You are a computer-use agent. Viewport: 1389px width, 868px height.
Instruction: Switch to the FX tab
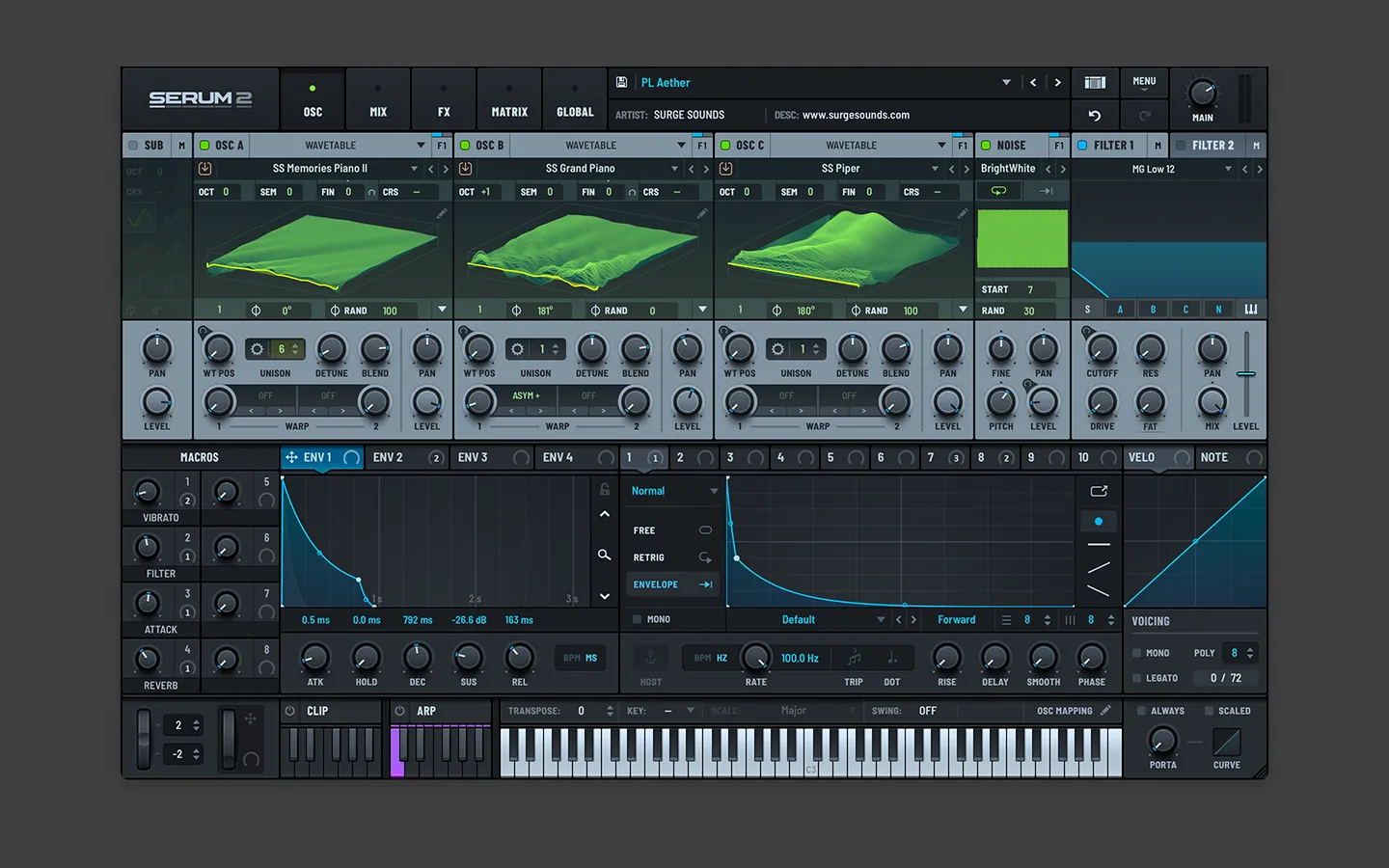click(x=444, y=100)
